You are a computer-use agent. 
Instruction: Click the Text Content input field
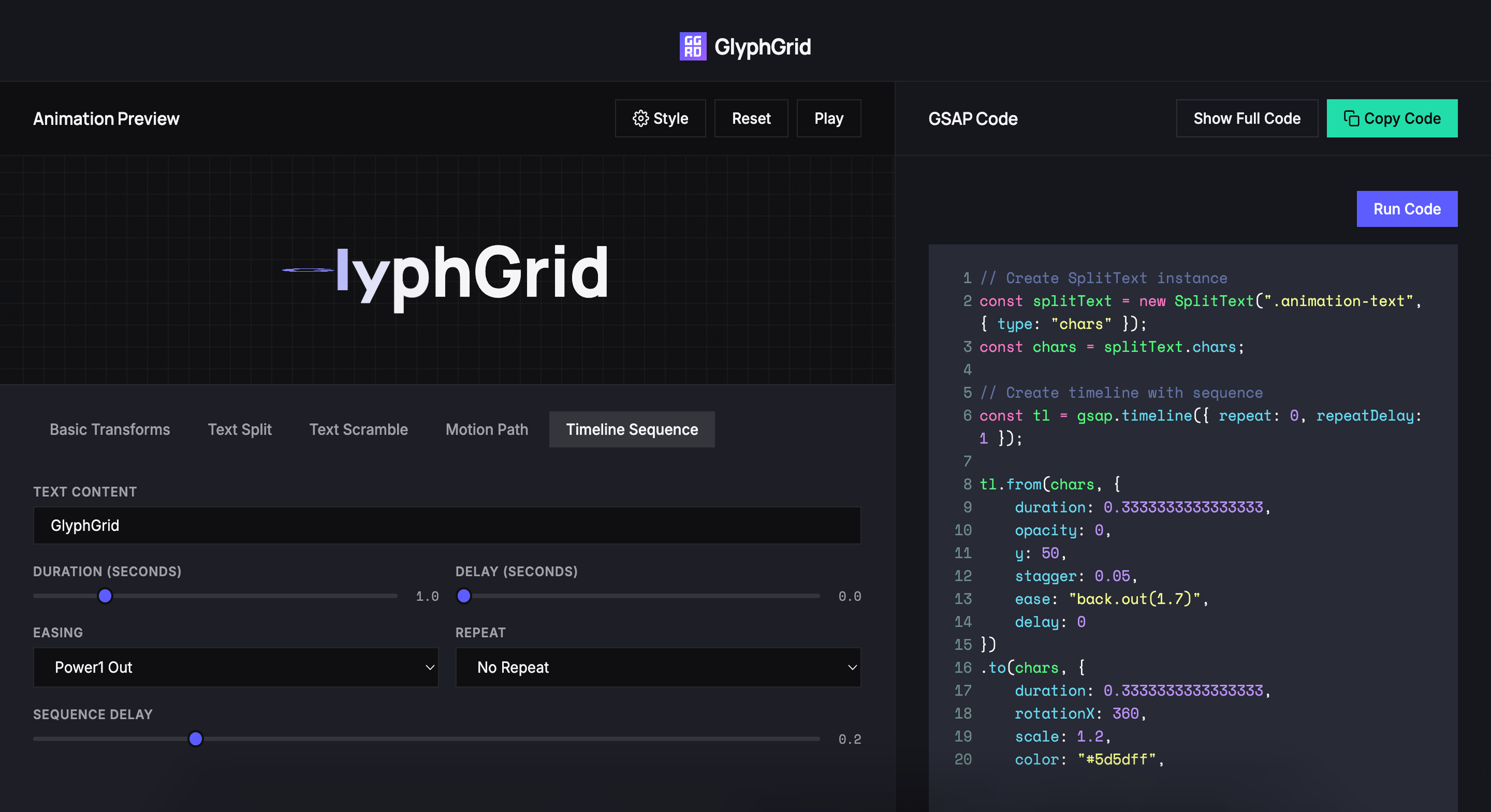tap(447, 525)
